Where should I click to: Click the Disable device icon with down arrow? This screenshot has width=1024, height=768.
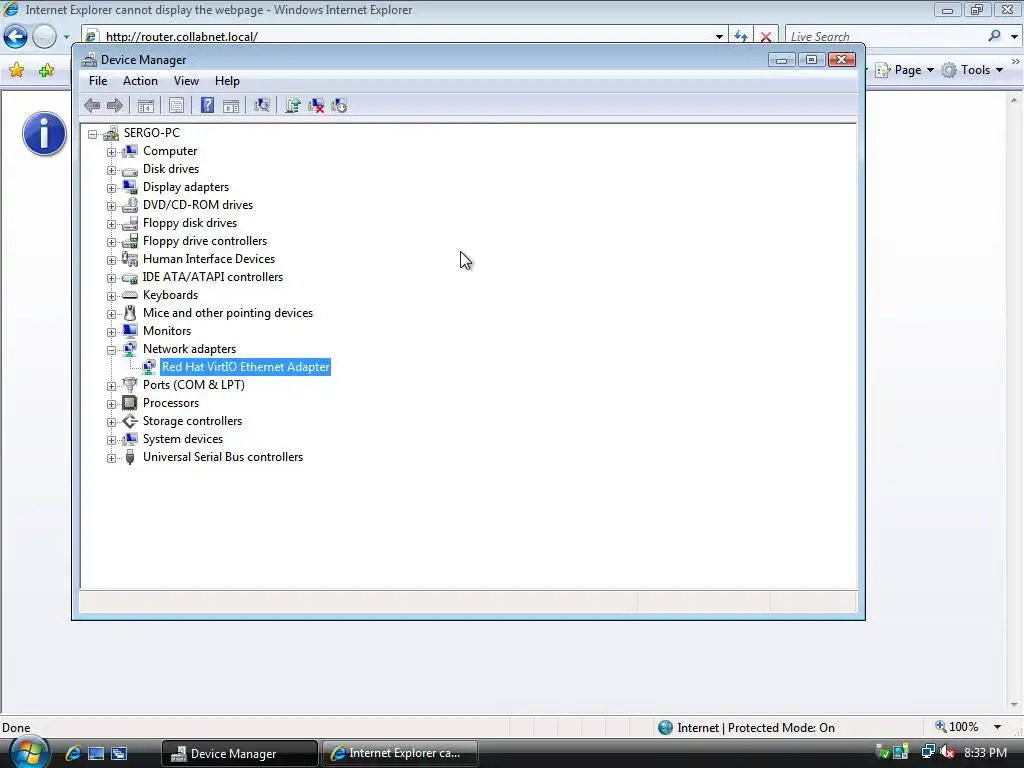(339, 105)
